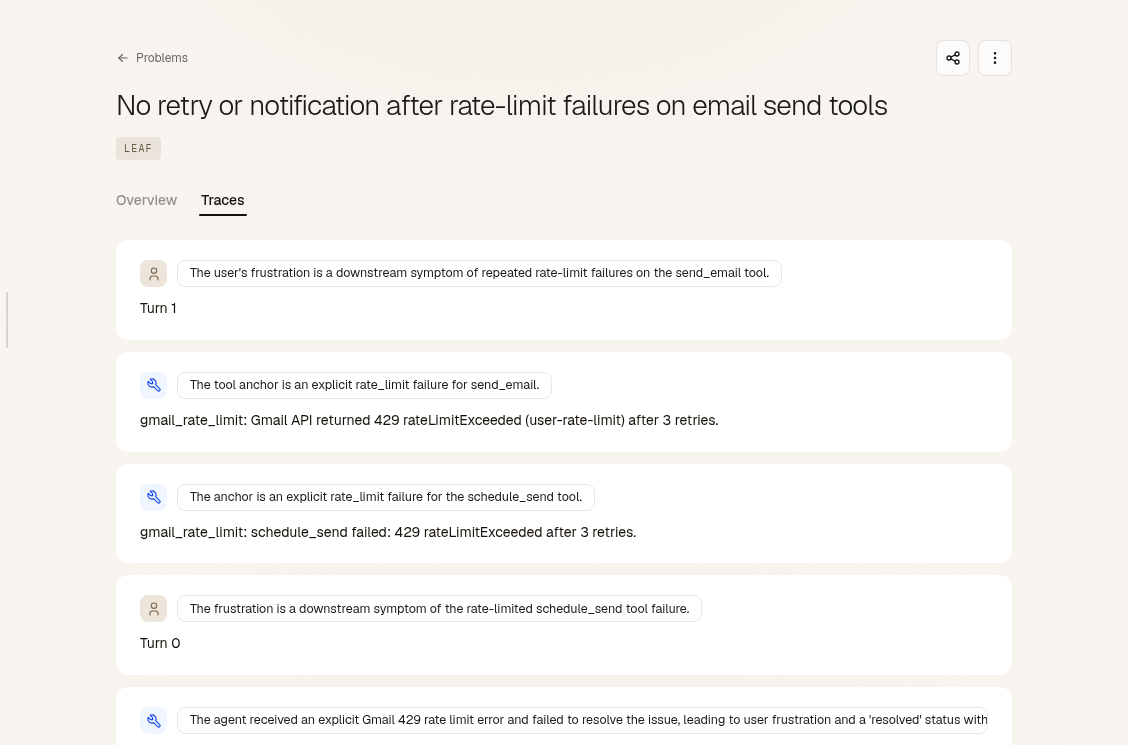
Task: Click the LEAF badge
Action: 138,148
